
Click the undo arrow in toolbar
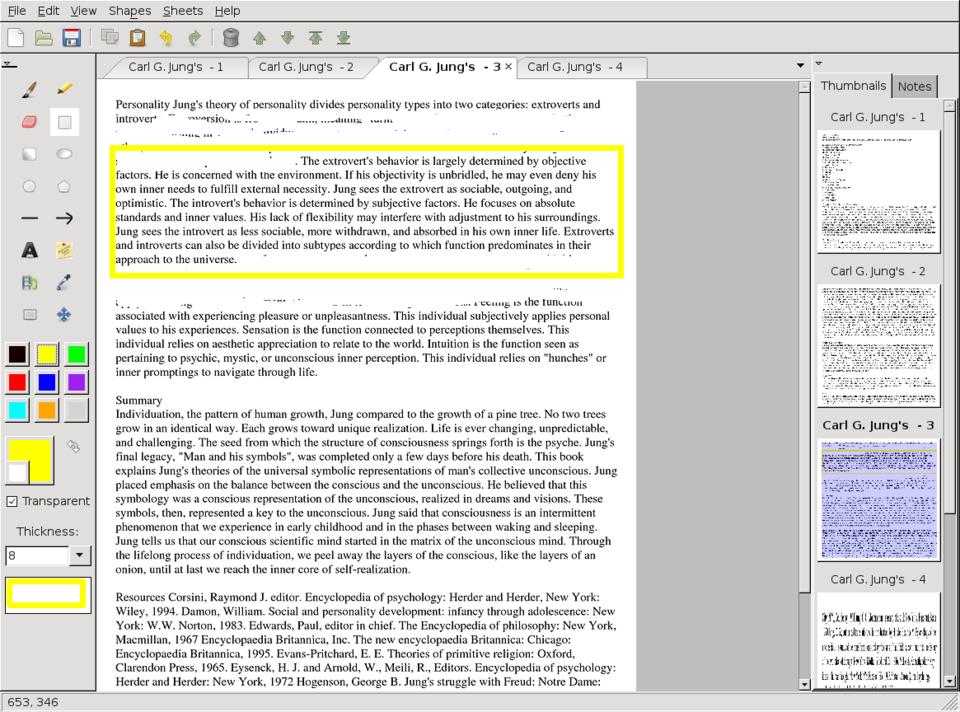(x=165, y=38)
